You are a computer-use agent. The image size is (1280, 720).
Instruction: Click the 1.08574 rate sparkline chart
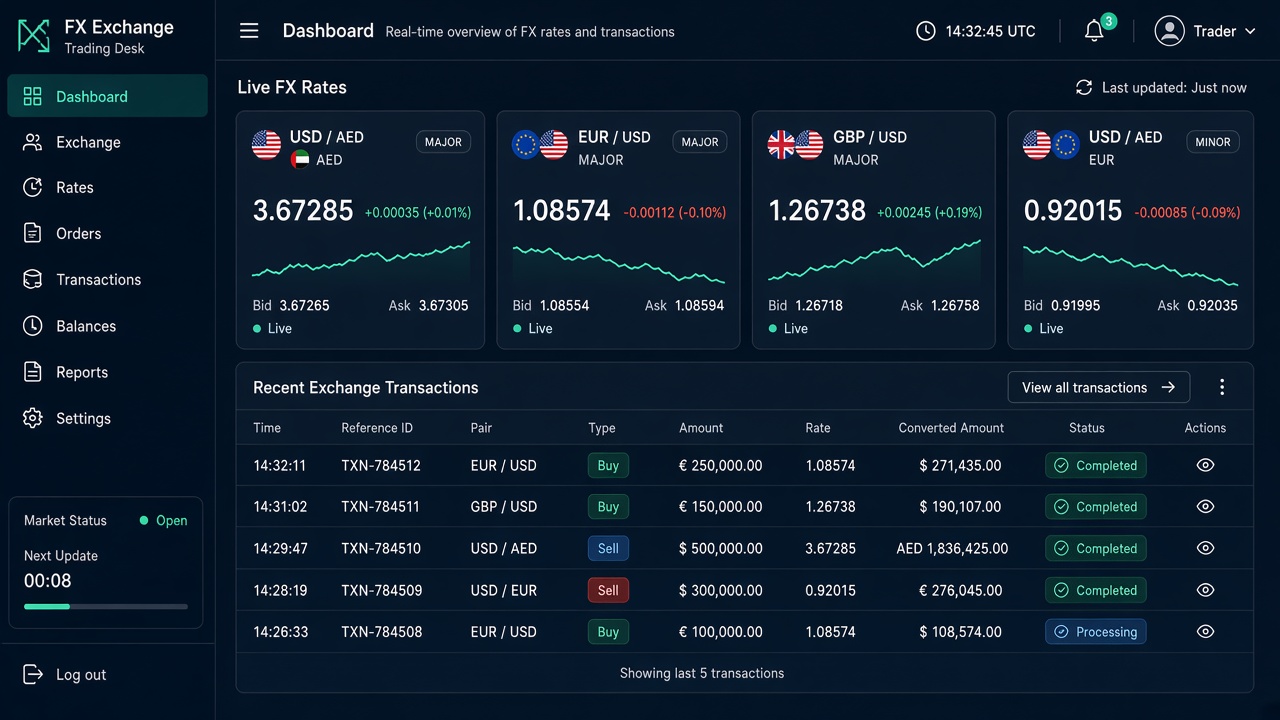(x=619, y=263)
